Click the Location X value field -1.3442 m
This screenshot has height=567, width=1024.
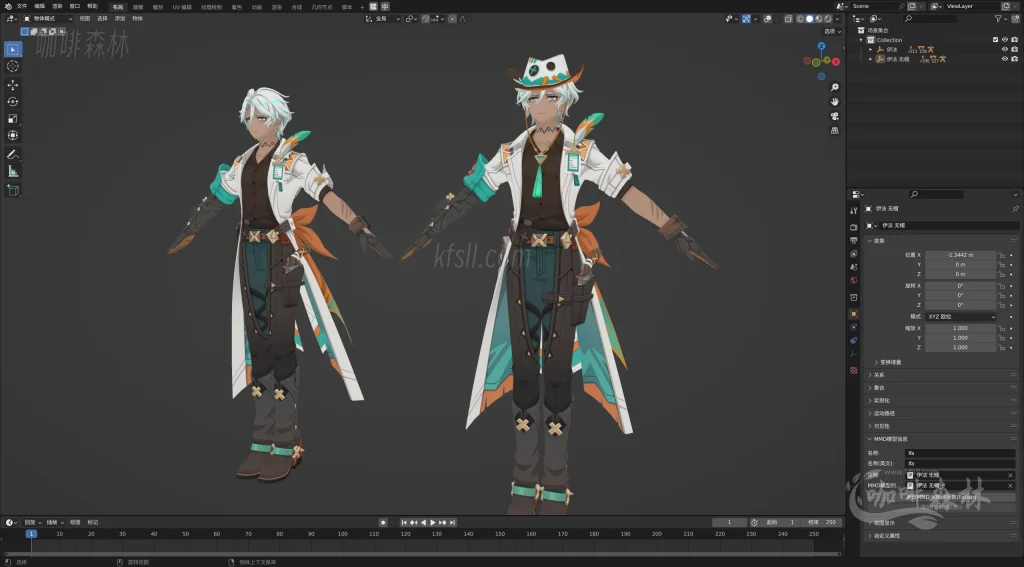pyautogui.click(x=961, y=255)
